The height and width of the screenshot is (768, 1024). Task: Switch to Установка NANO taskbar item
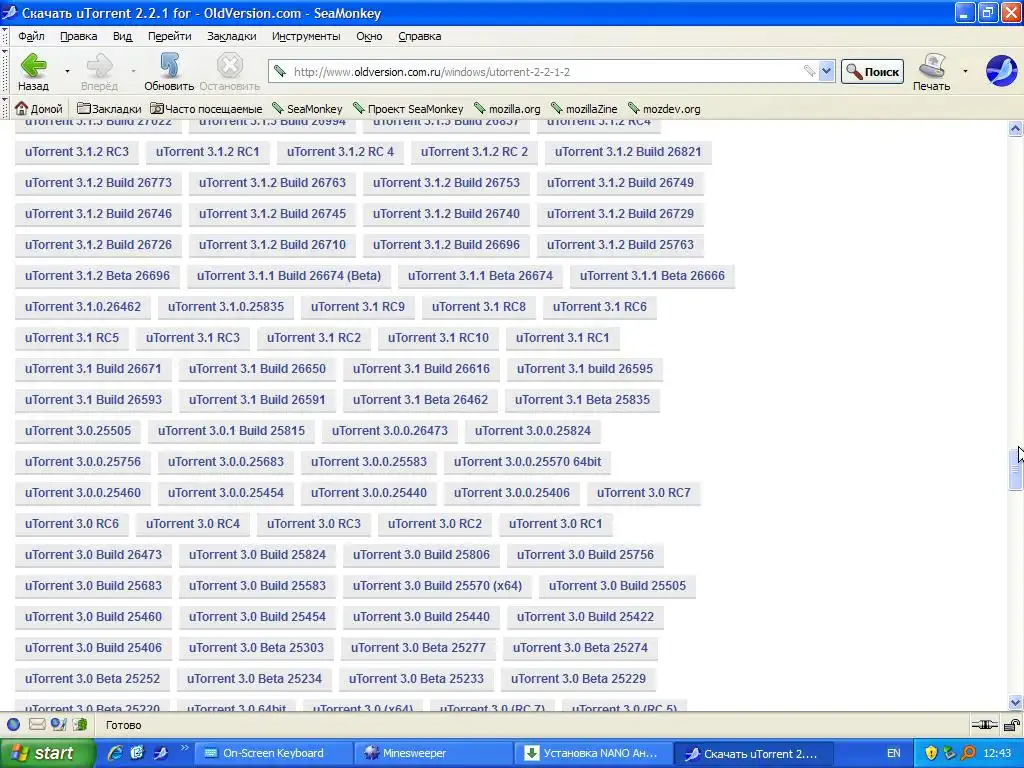[592, 753]
